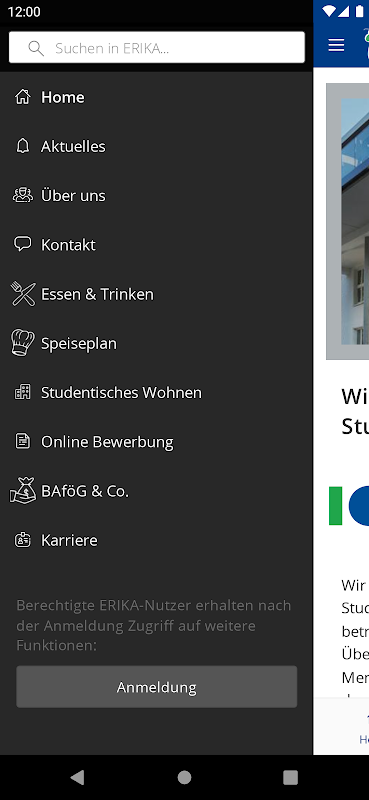Viewport: 369px width, 800px height.
Task: Tap the Android home circle button
Action: 184,777
